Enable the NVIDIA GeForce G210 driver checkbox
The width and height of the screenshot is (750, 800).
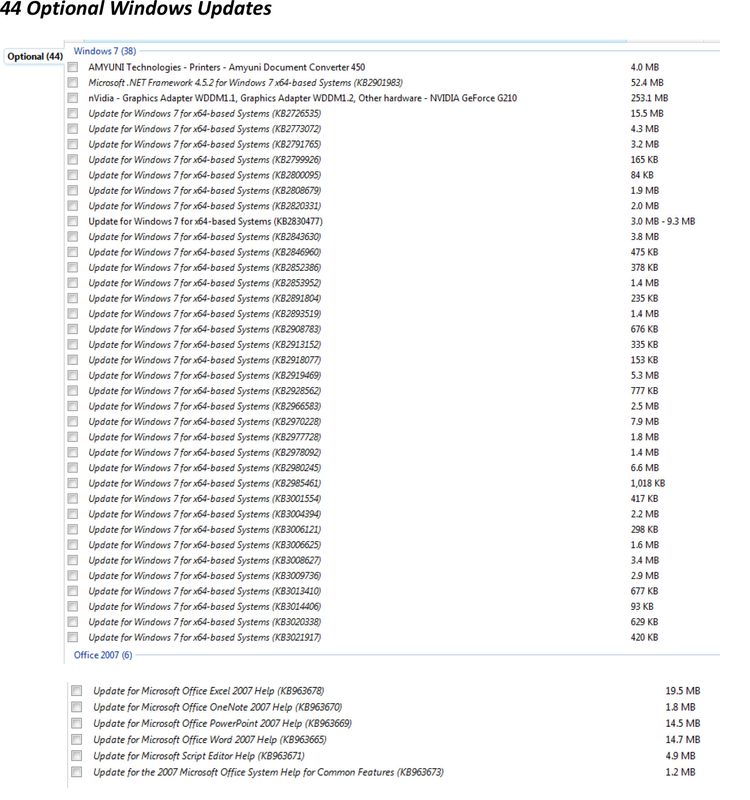point(73,98)
